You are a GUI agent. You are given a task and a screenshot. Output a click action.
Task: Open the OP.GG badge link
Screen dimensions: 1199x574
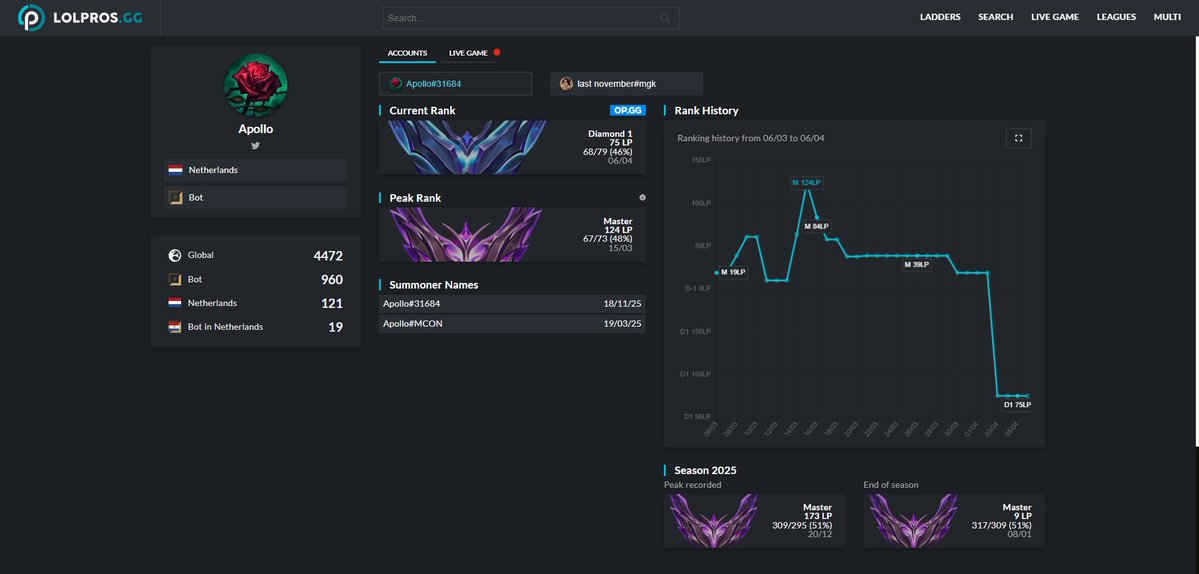point(628,111)
